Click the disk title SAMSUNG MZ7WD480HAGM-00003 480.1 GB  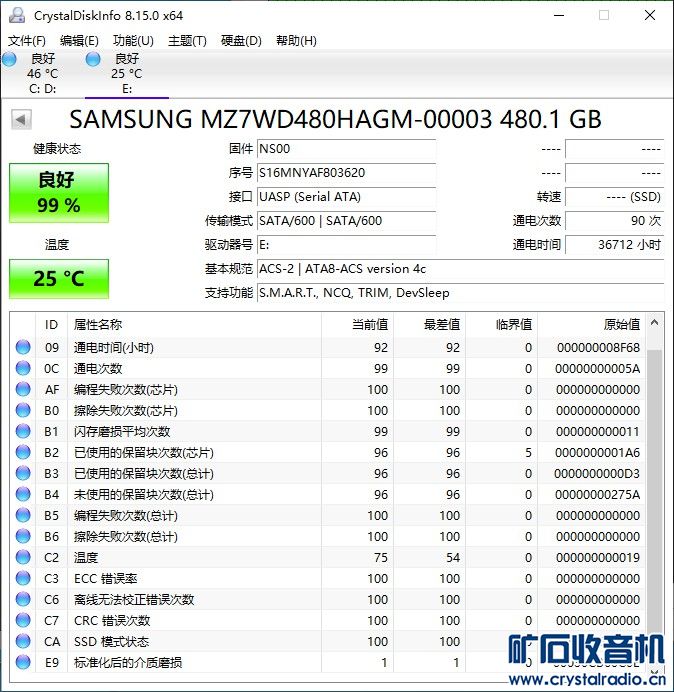tap(335, 119)
